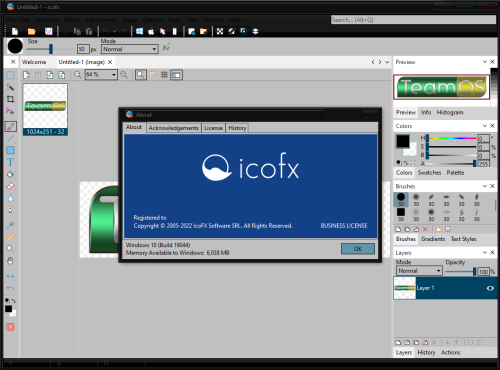The width and height of the screenshot is (500, 370).
Task: Open the Layers blend Mode dropdown
Action: tap(419, 271)
